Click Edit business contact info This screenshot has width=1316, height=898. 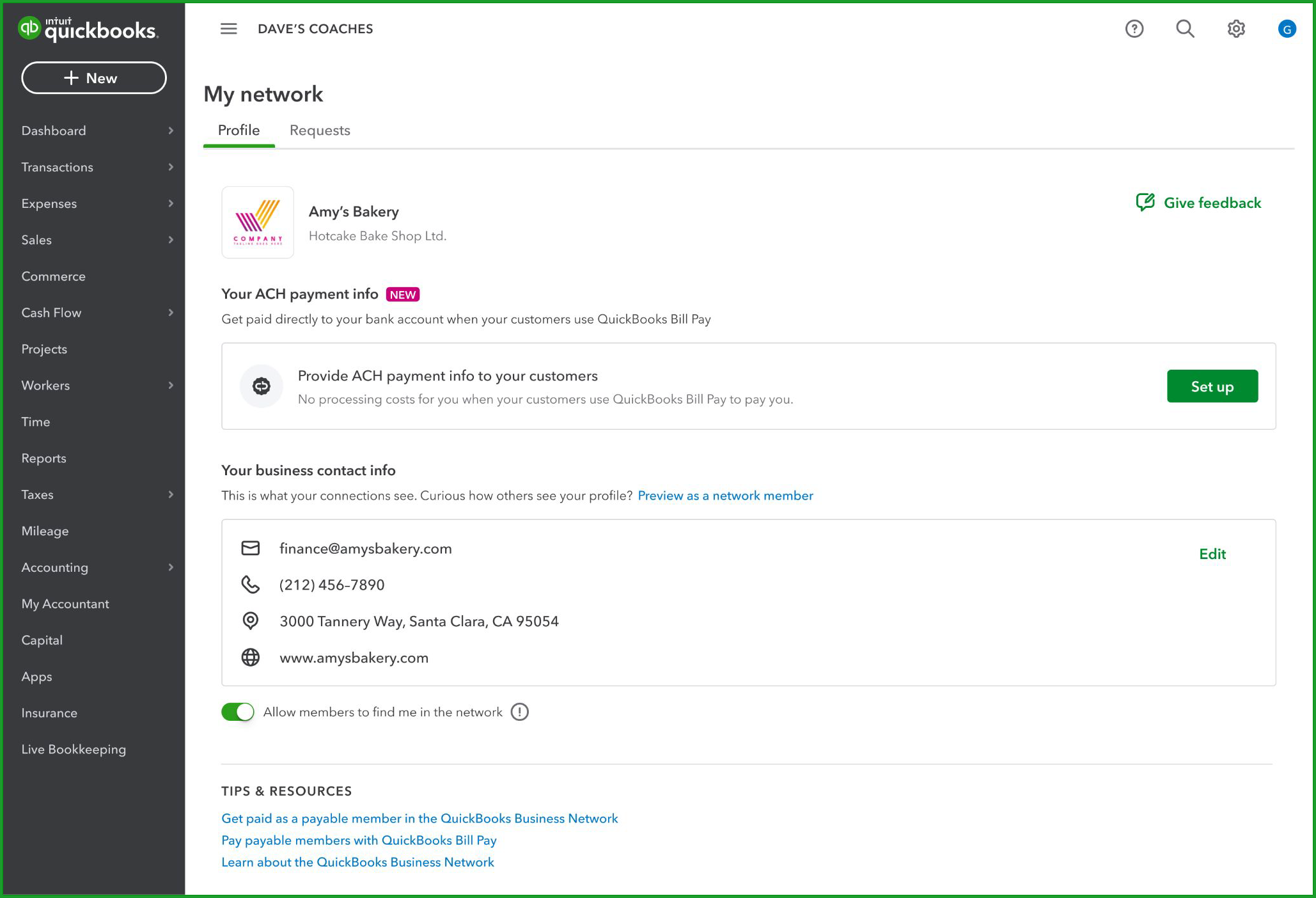(1212, 554)
